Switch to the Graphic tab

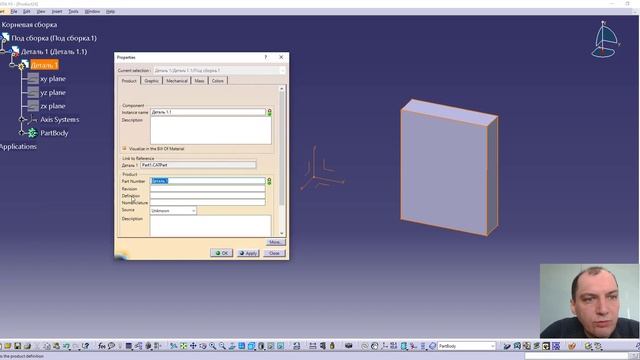coord(151,81)
